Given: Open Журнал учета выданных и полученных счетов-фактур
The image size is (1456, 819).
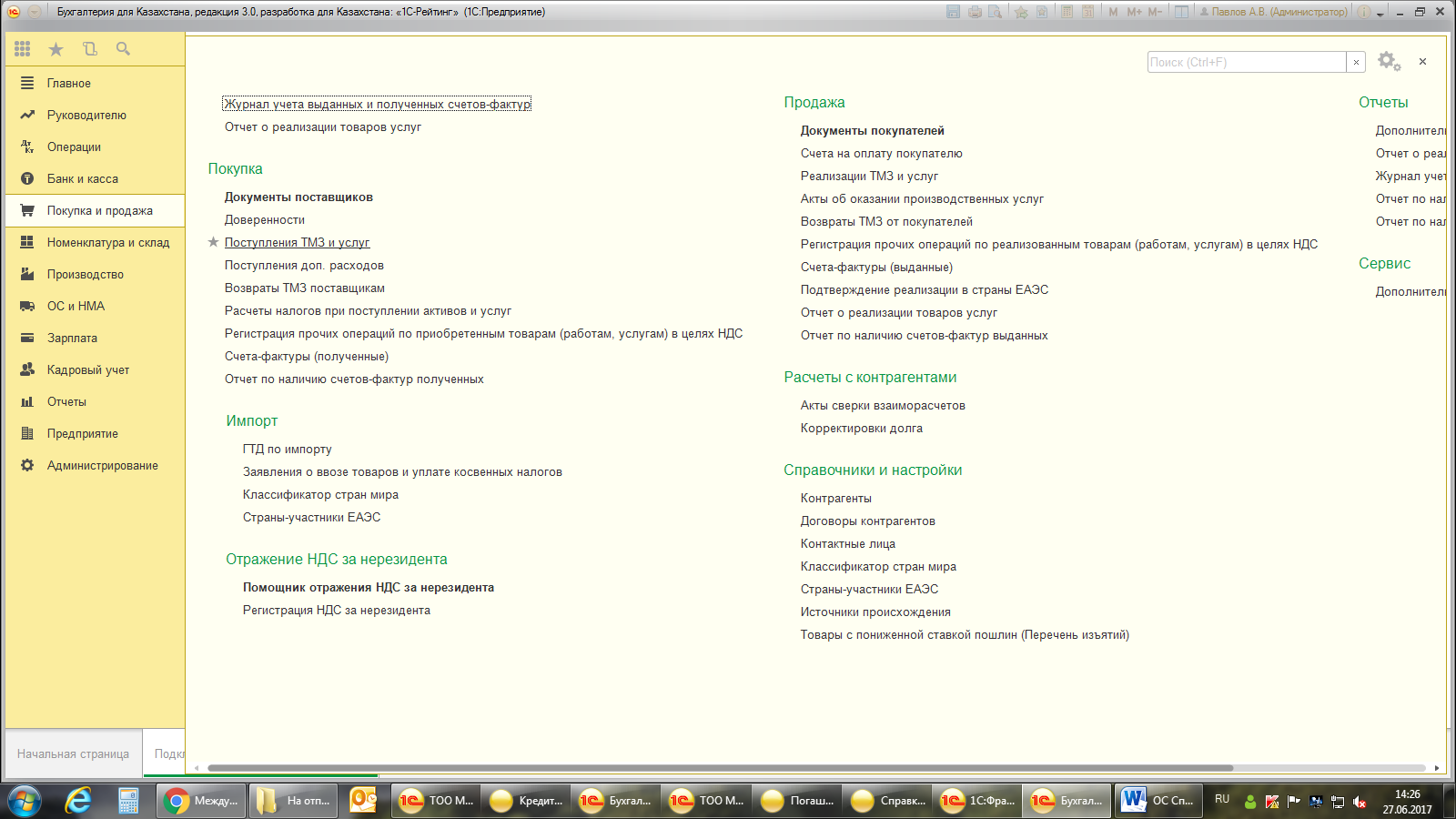Looking at the screenshot, I should coord(377,104).
